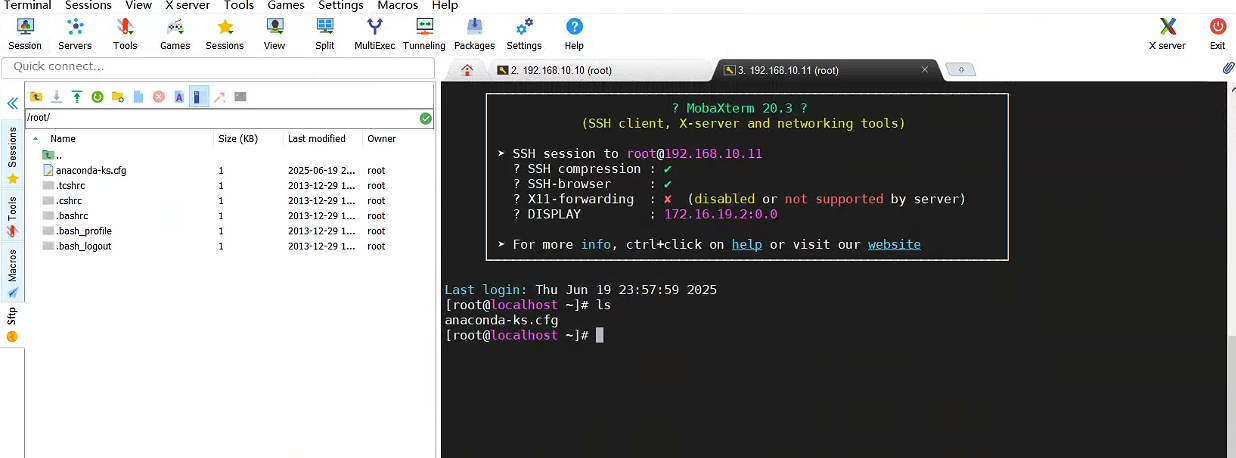Open terminal icon in SFTP toolbar
Image resolution: width=1236 pixels, height=458 pixels.
coord(241,97)
